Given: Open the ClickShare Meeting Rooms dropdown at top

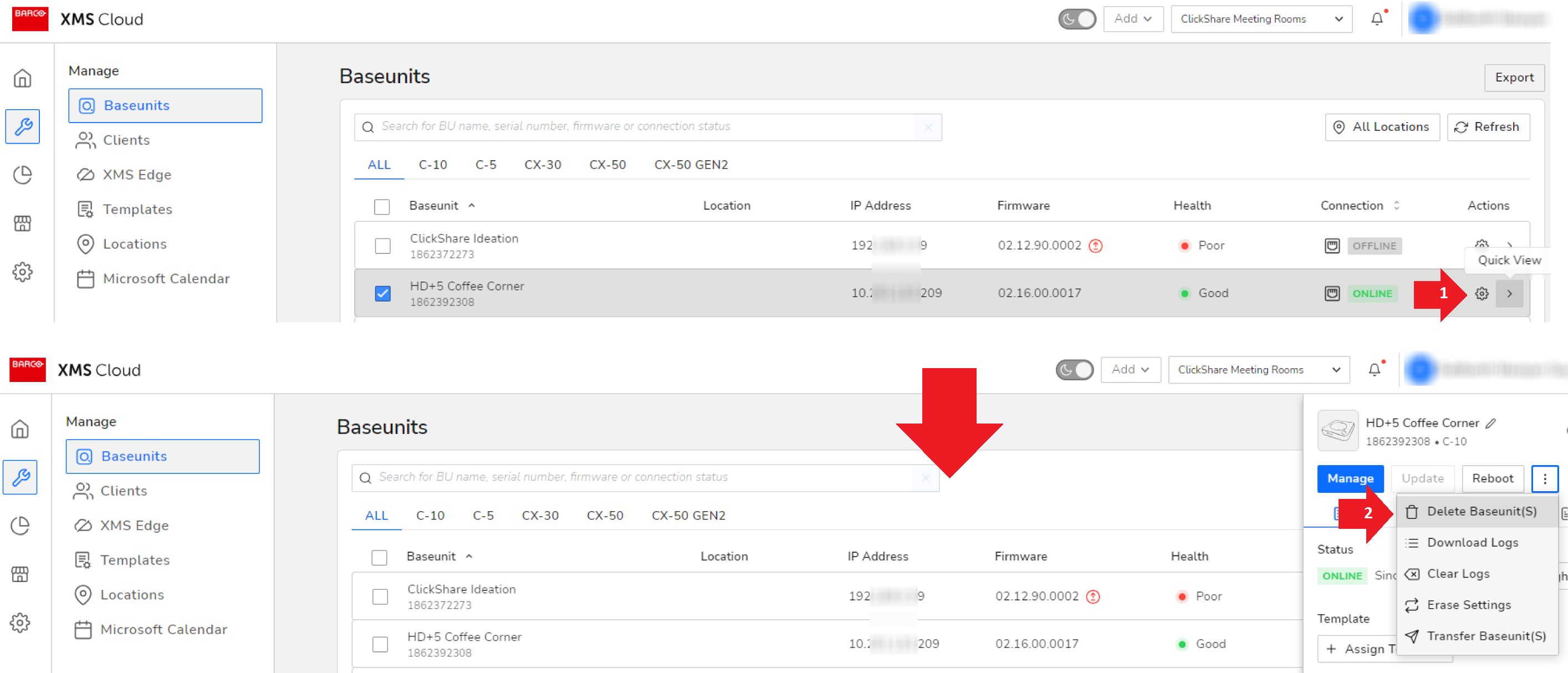Looking at the screenshot, I should tap(1260, 19).
